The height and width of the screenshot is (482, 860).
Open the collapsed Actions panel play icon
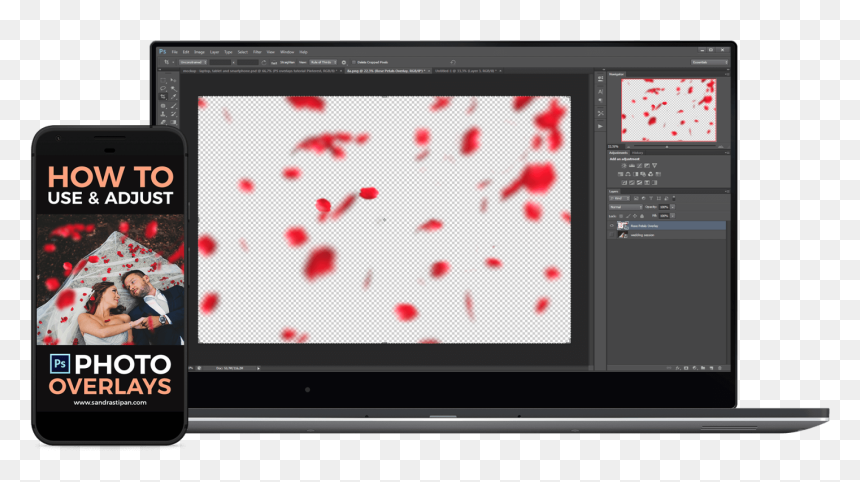tap(601, 126)
